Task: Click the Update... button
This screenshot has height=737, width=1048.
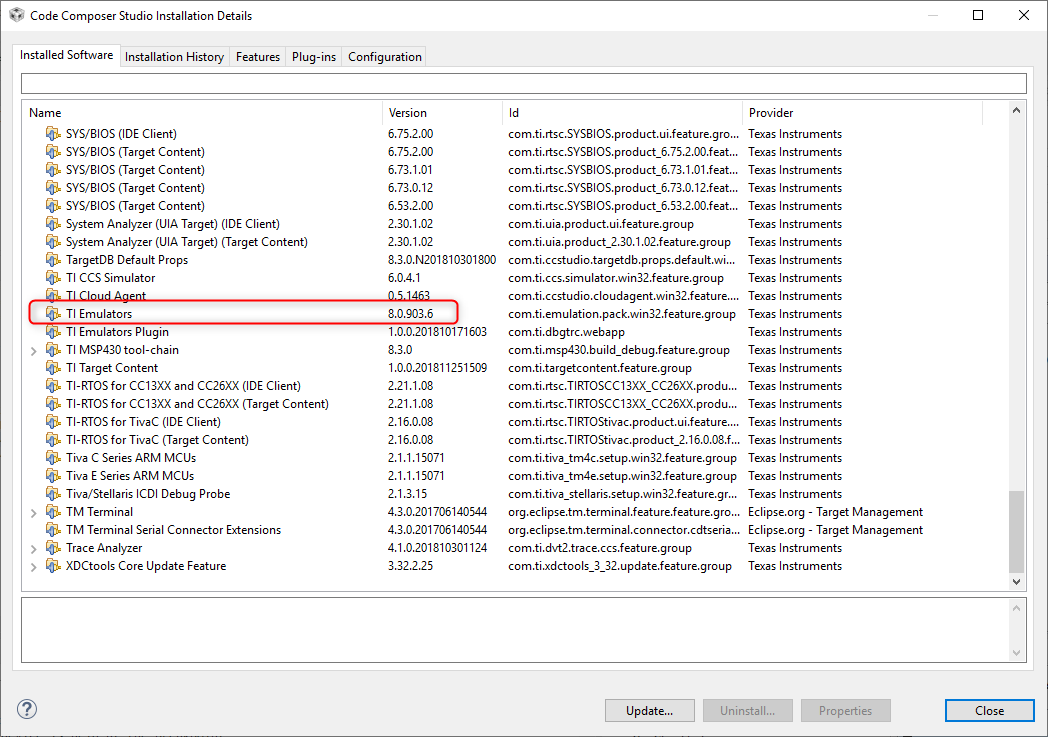Action: 650,711
